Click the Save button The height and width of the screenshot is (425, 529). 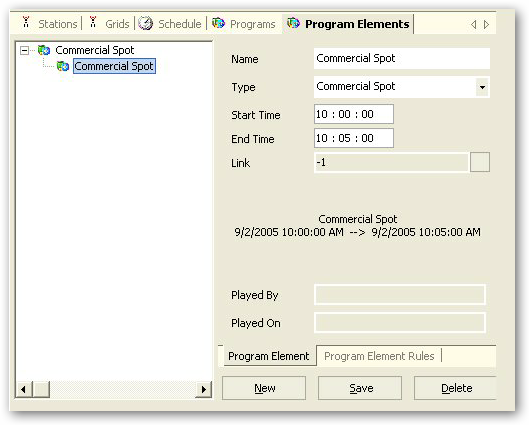[360, 388]
